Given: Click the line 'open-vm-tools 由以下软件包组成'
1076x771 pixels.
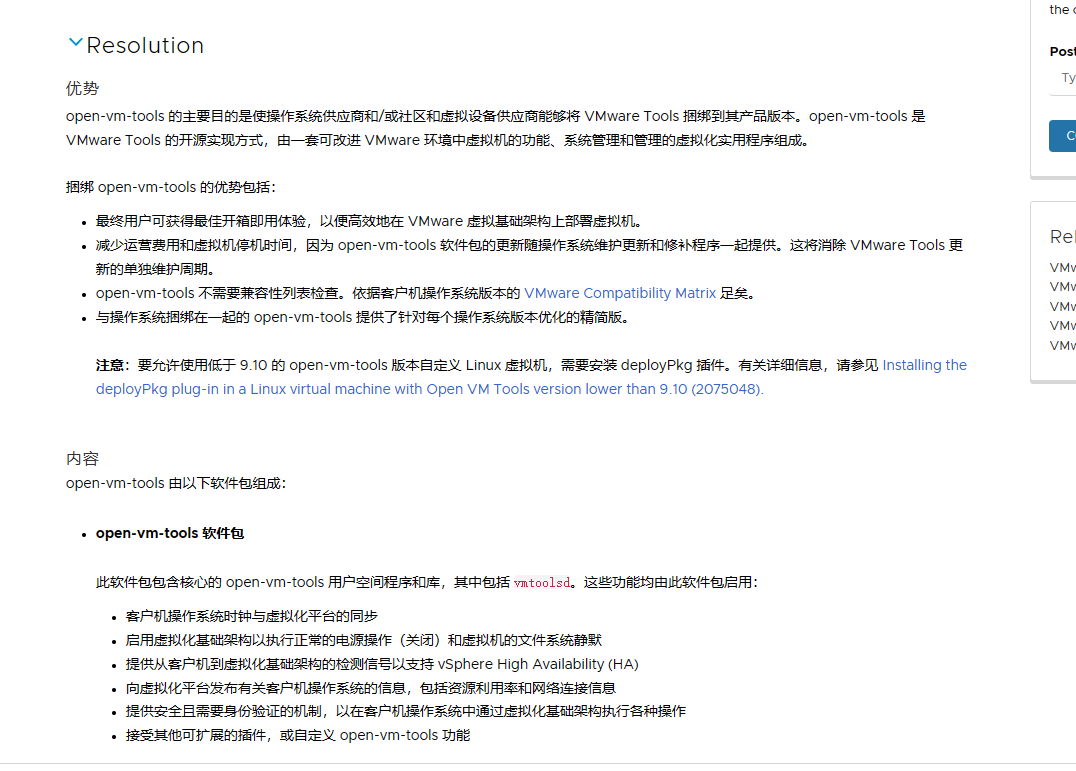Looking at the screenshot, I should tap(176, 483).
